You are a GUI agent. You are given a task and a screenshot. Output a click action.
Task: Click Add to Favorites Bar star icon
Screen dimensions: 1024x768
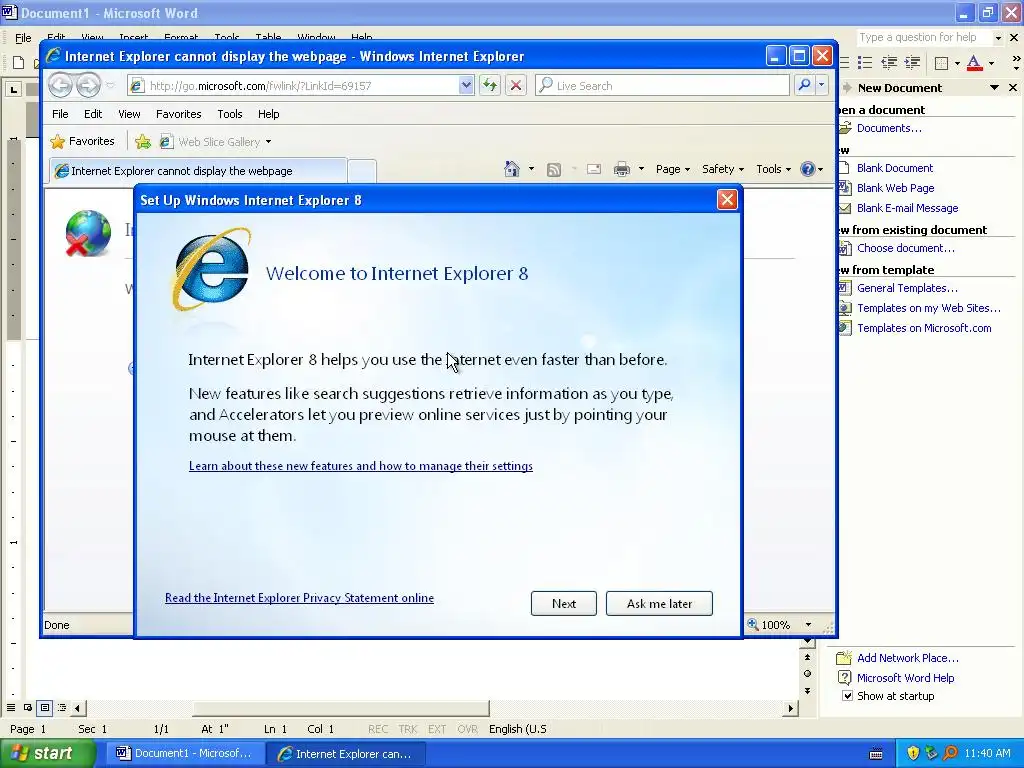[142, 142]
